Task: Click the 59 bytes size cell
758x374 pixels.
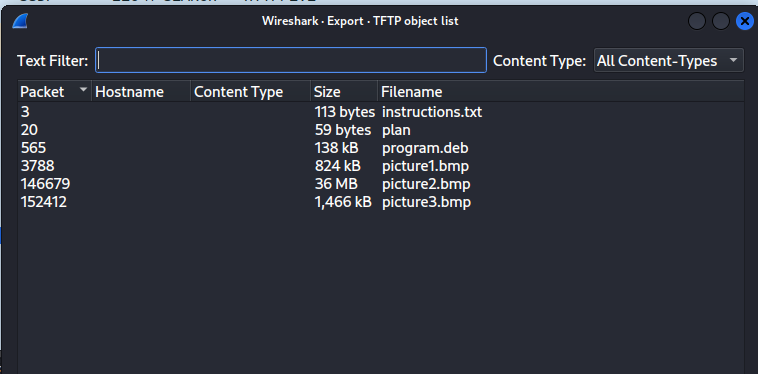Action: pos(343,130)
